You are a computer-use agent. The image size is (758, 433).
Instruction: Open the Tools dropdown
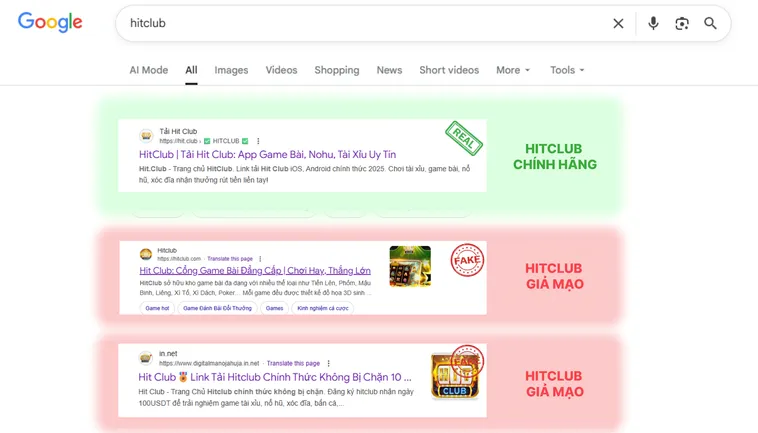tap(567, 70)
